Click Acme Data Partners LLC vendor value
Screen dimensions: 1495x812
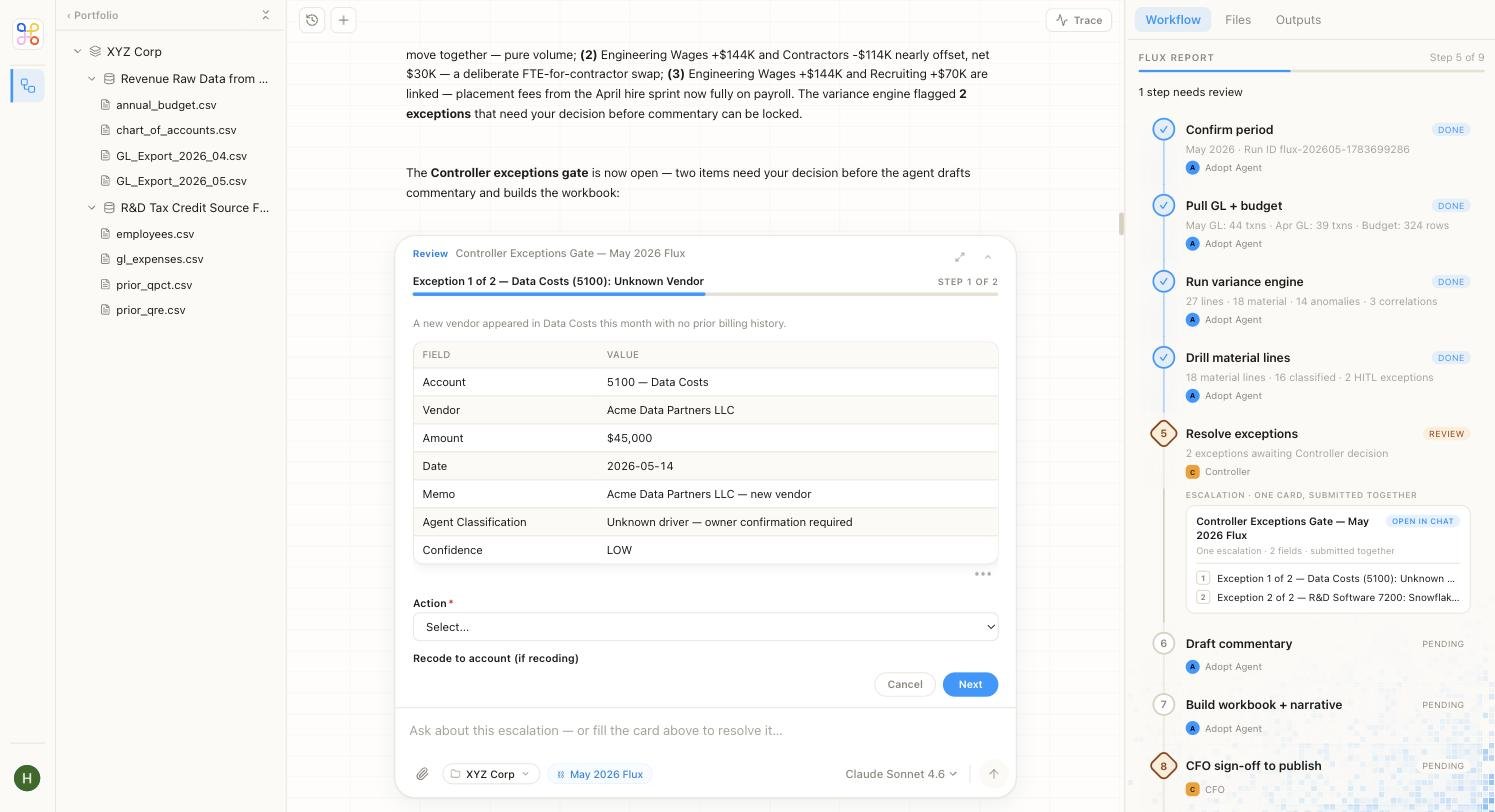pos(670,410)
